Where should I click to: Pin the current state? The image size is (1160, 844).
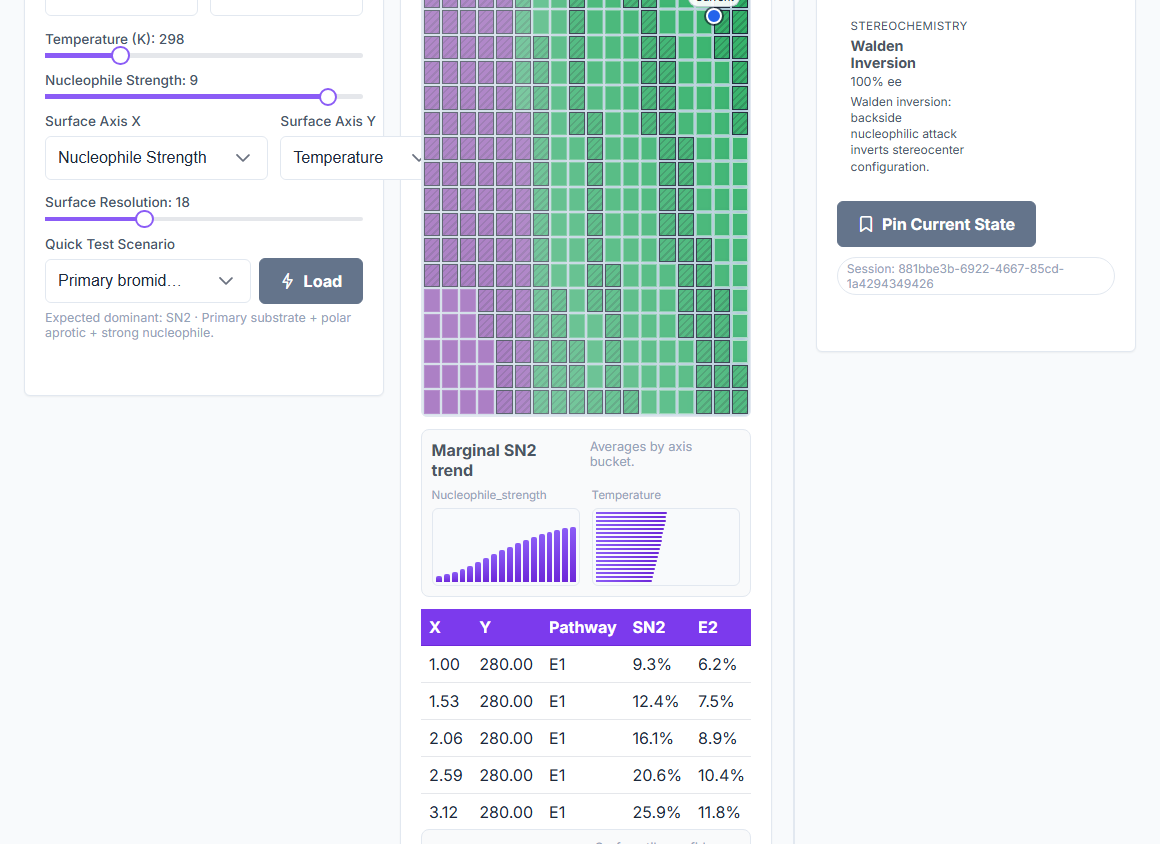[x=936, y=224]
